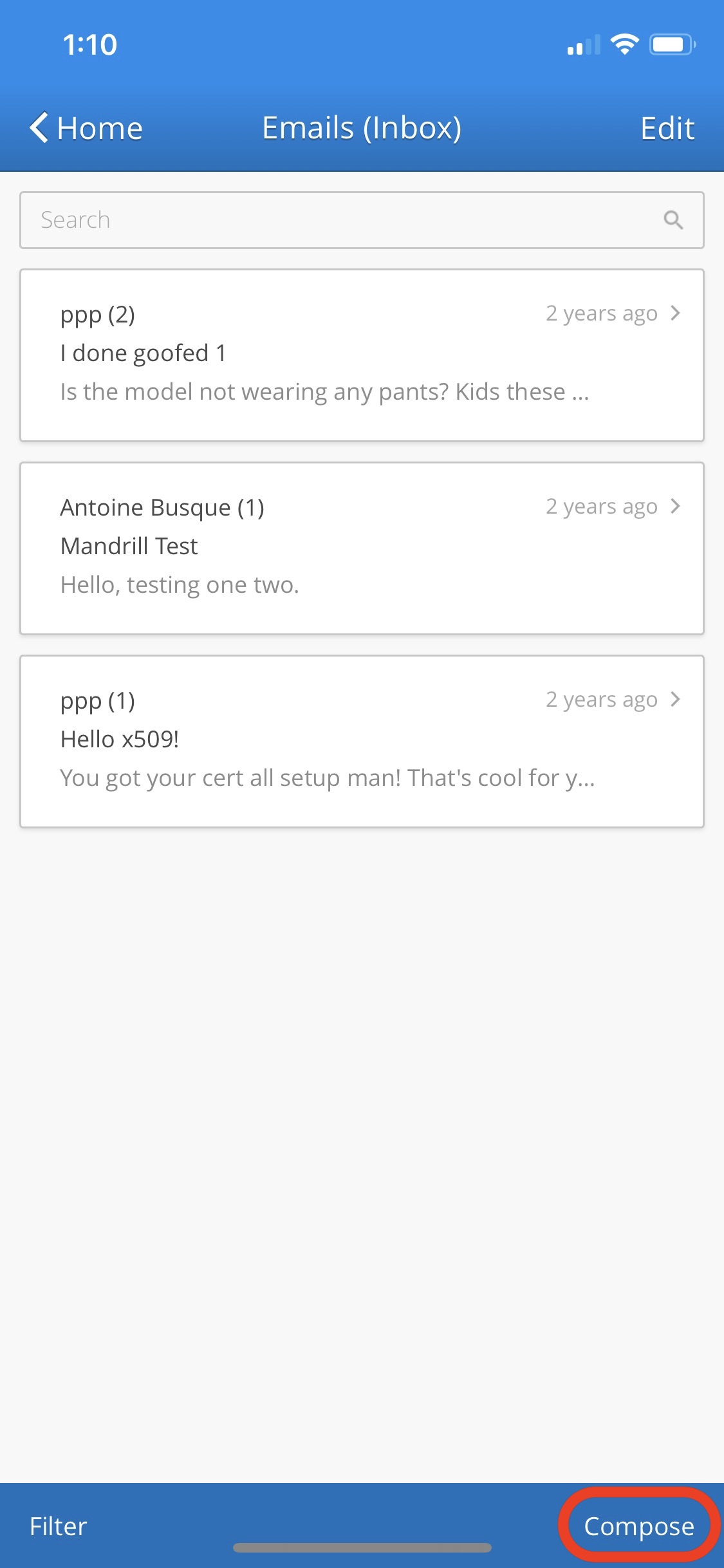This screenshot has height=1568, width=724.
Task: Tap the search magnifier icon
Action: coord(673,220)
